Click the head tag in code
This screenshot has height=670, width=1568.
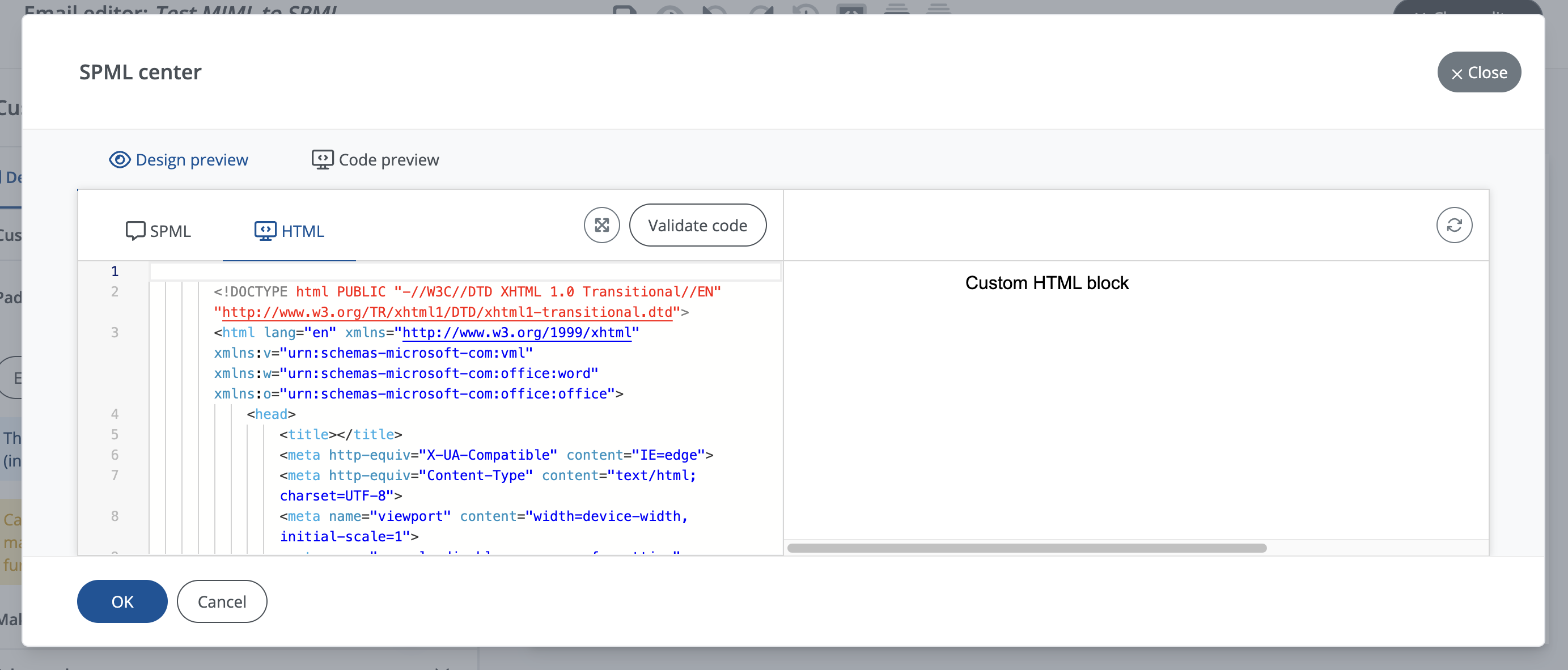pos(271,414)
